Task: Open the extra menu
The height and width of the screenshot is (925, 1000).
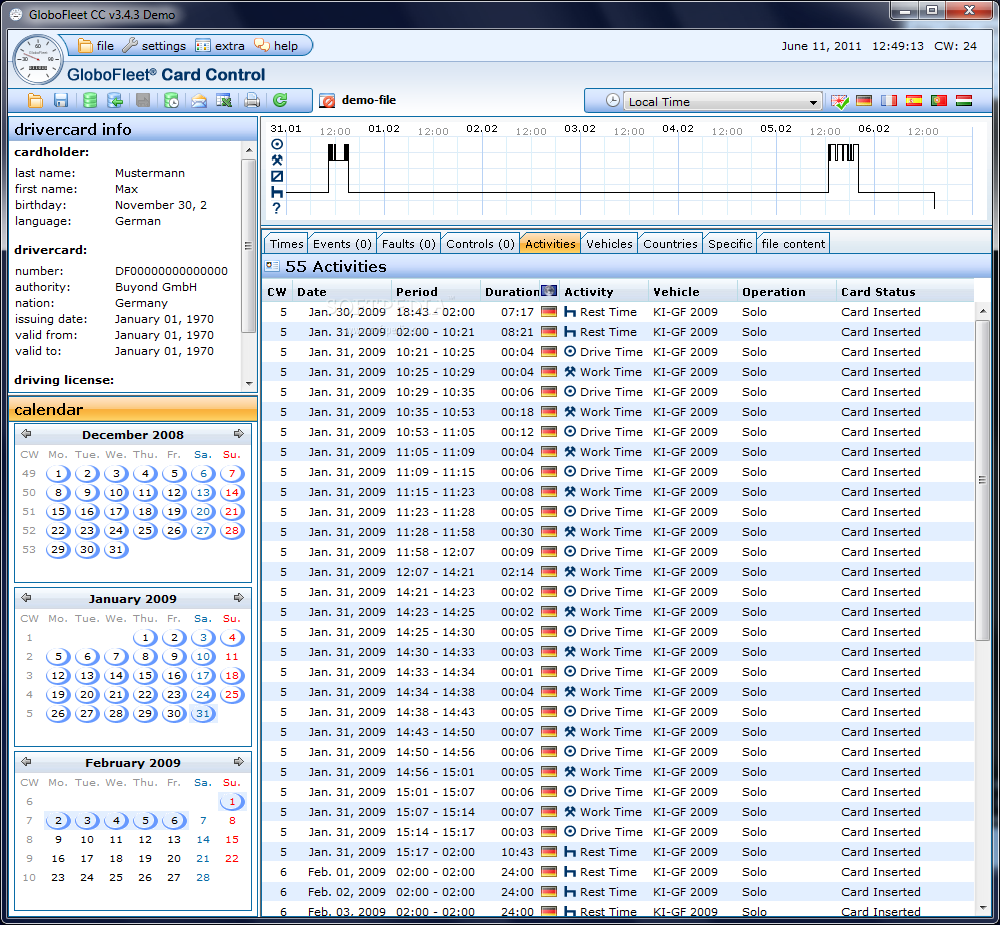Action: pyautogui.click(x=220, y=46)
